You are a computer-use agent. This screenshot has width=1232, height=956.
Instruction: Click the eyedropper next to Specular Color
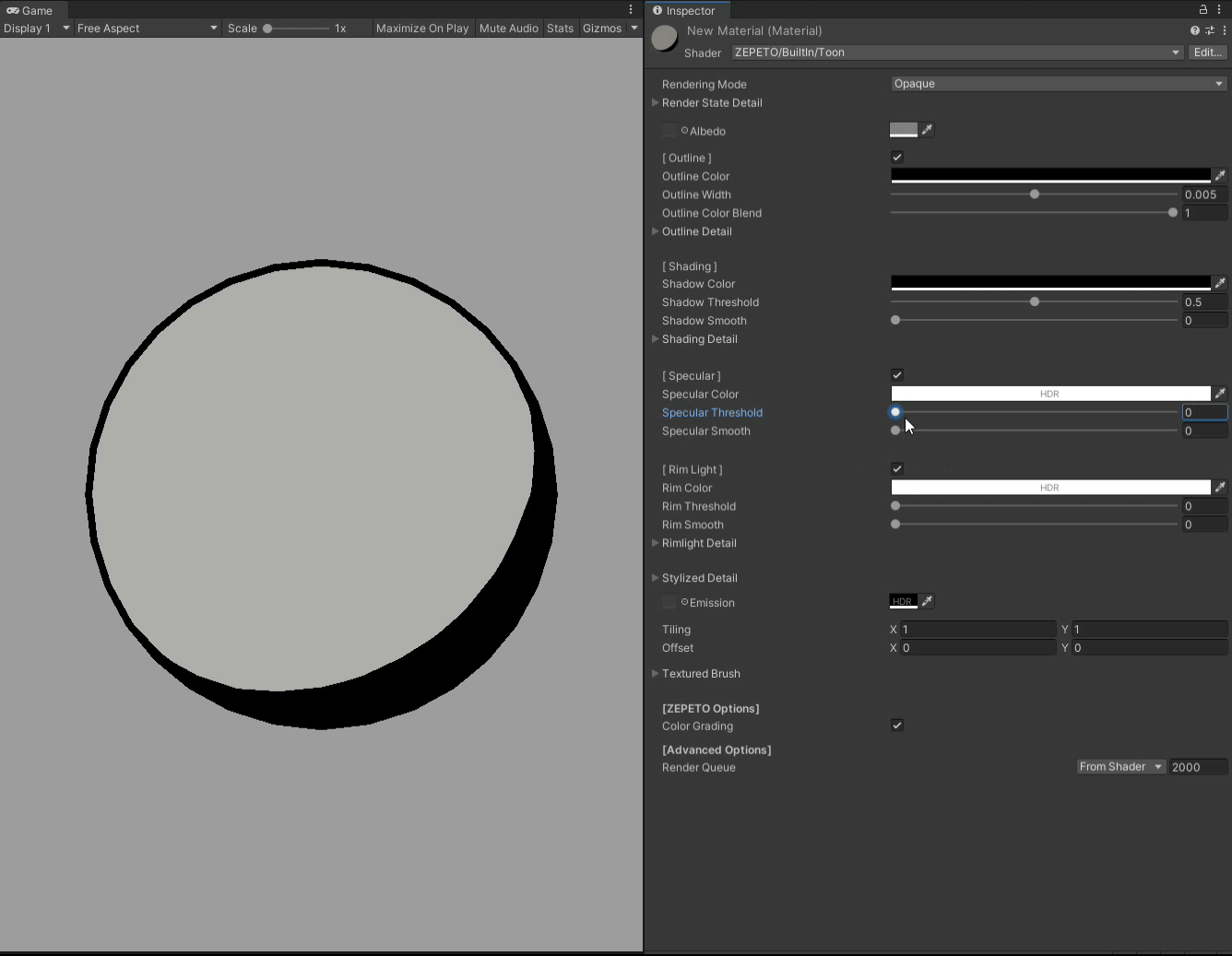tap(1220, 394)
